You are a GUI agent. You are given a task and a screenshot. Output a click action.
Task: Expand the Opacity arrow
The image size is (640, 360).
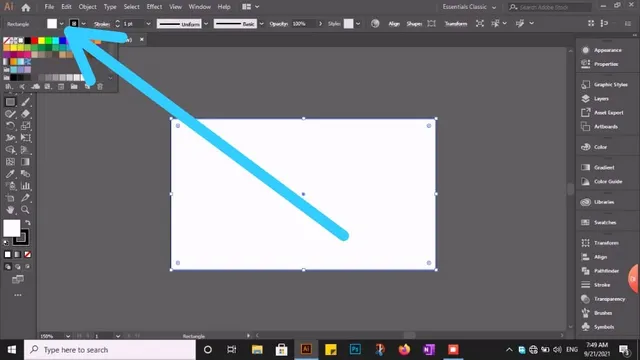pos(320,24)
